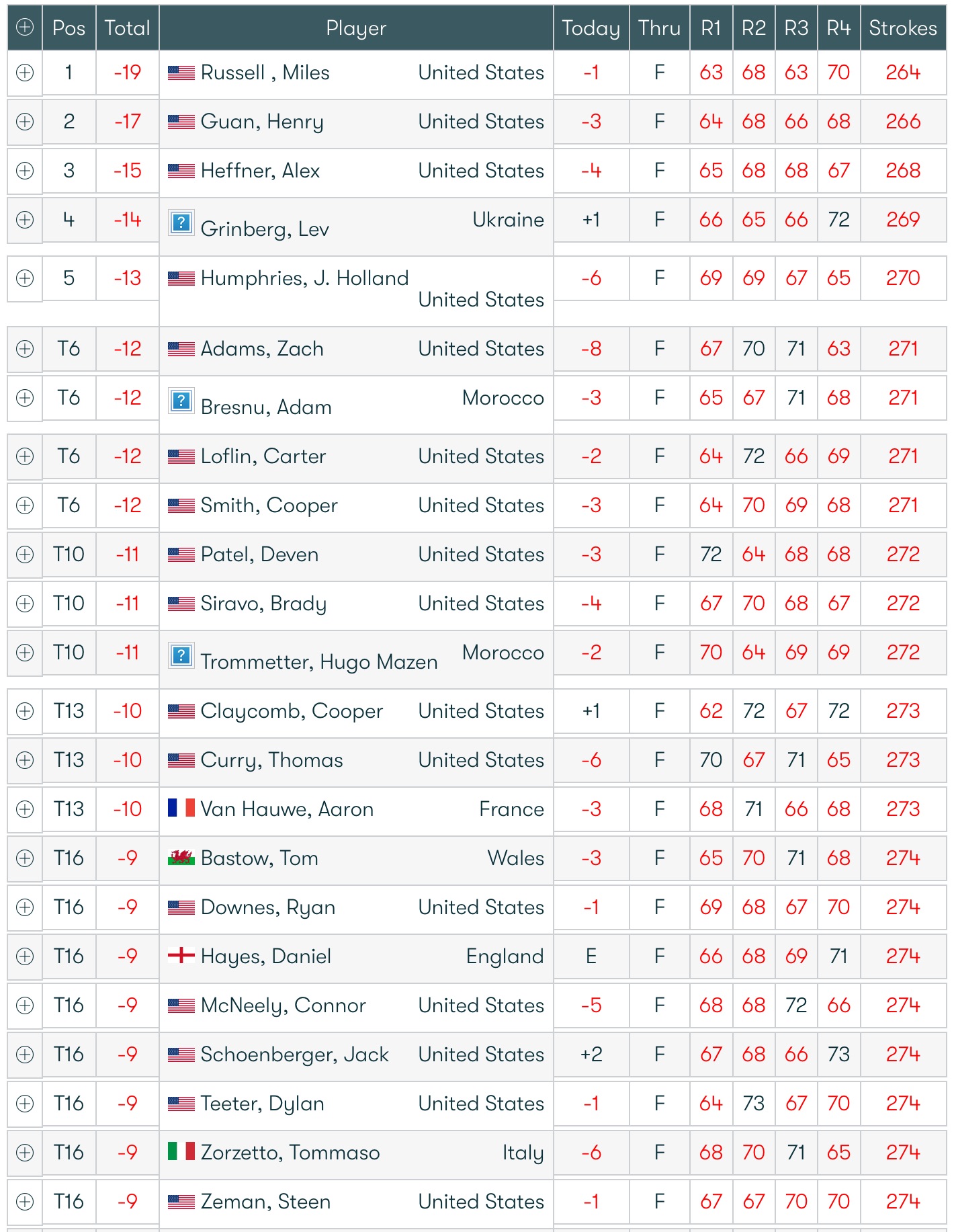Click the Player column header

356,28
